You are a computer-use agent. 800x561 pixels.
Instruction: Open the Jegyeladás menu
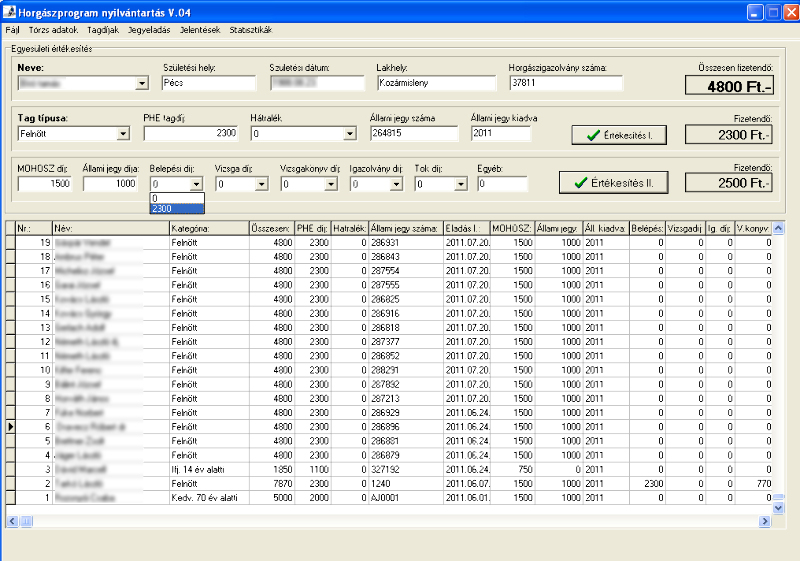(149, 30)
